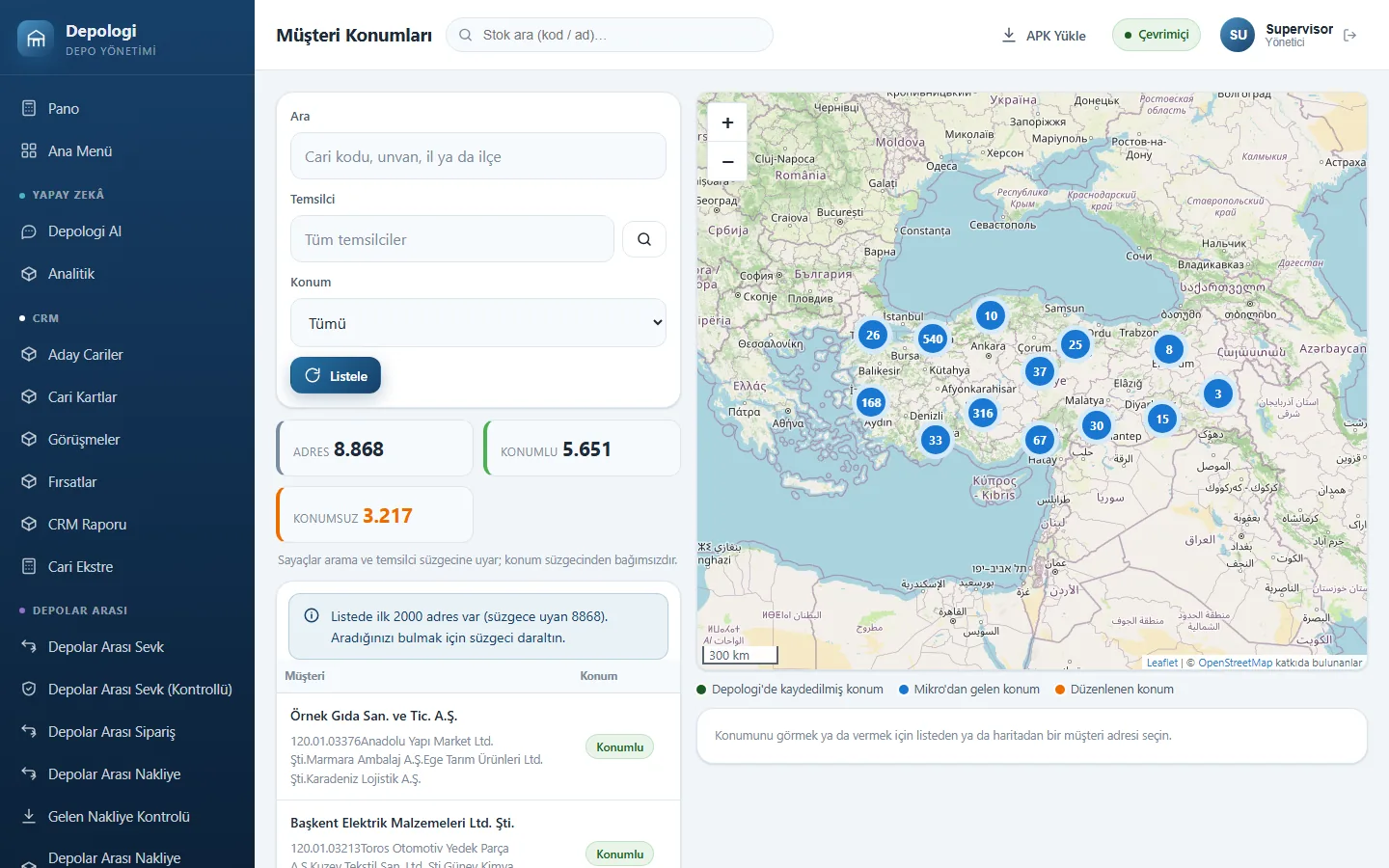Click the Depolar Arası Sevk transfer icon
This screenshot has width=1389, height=868.
point(29,647)
